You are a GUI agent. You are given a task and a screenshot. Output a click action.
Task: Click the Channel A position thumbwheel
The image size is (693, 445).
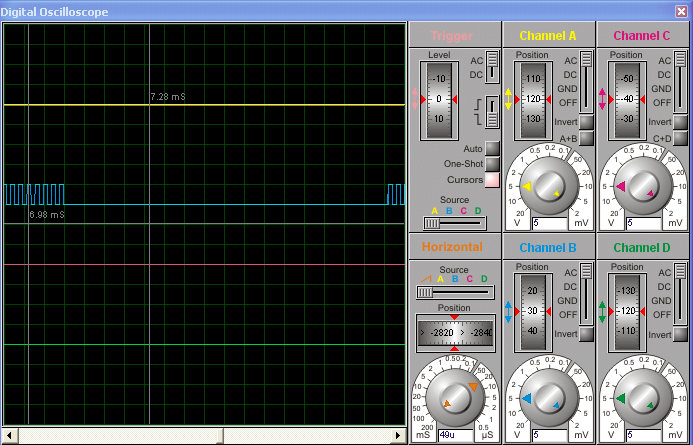click(x=531, y=100)
